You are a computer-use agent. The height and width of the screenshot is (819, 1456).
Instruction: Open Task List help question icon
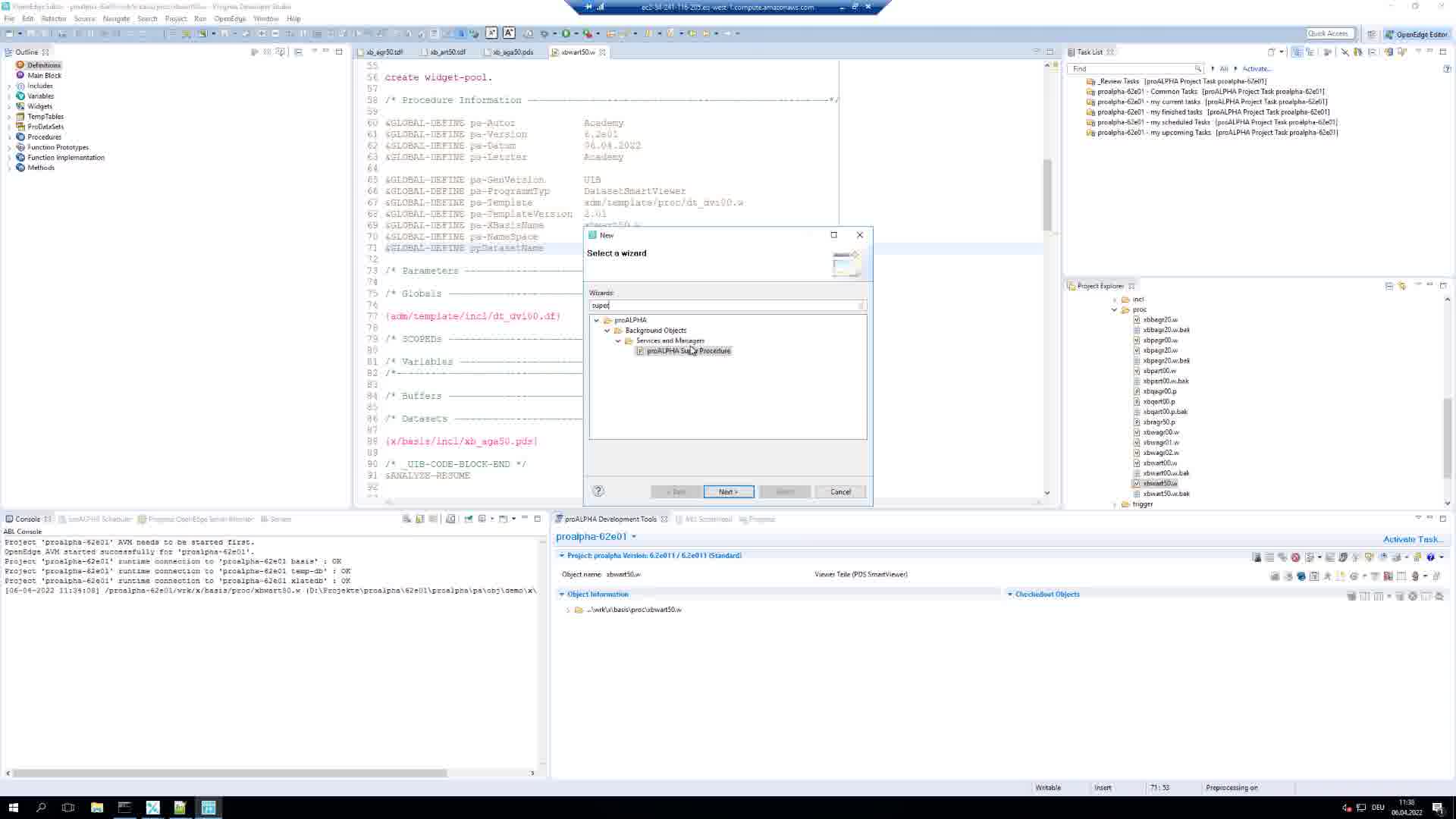pos(1447,68)
